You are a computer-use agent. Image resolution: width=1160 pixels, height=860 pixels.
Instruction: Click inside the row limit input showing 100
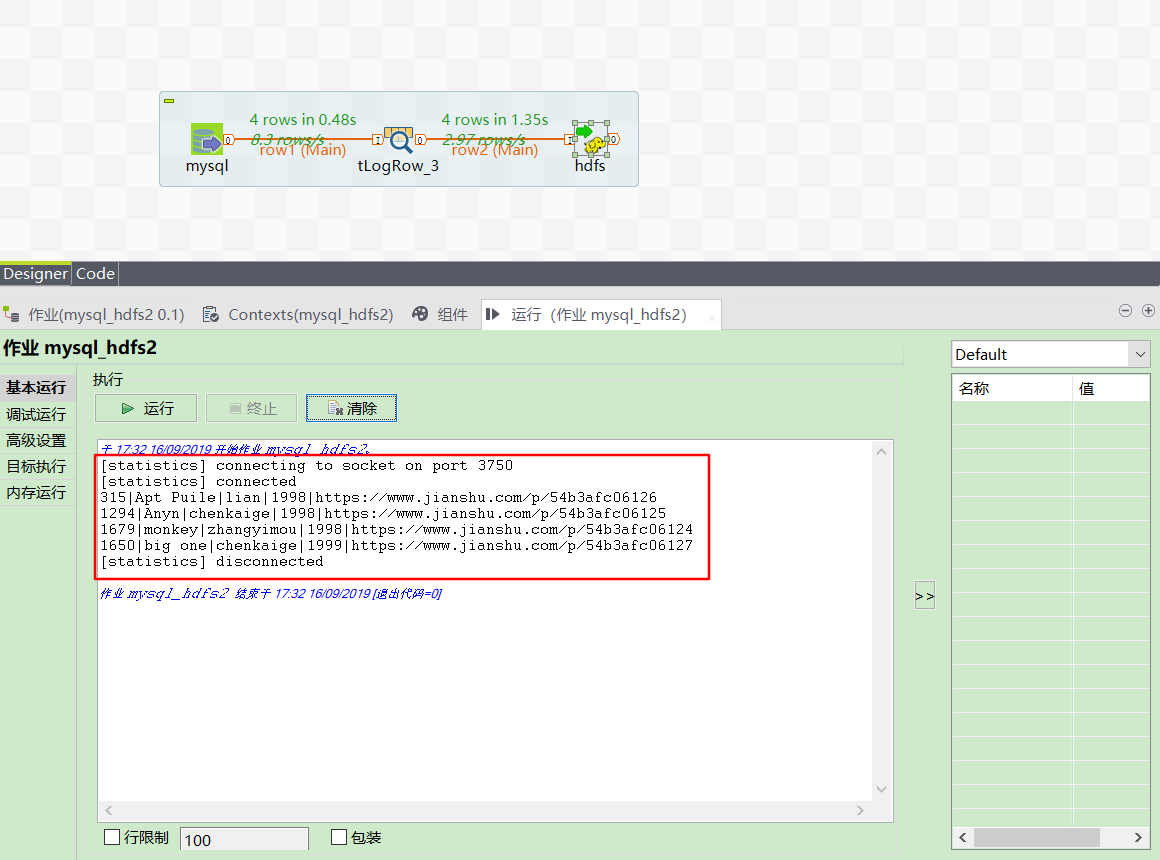tap(243, 838)
